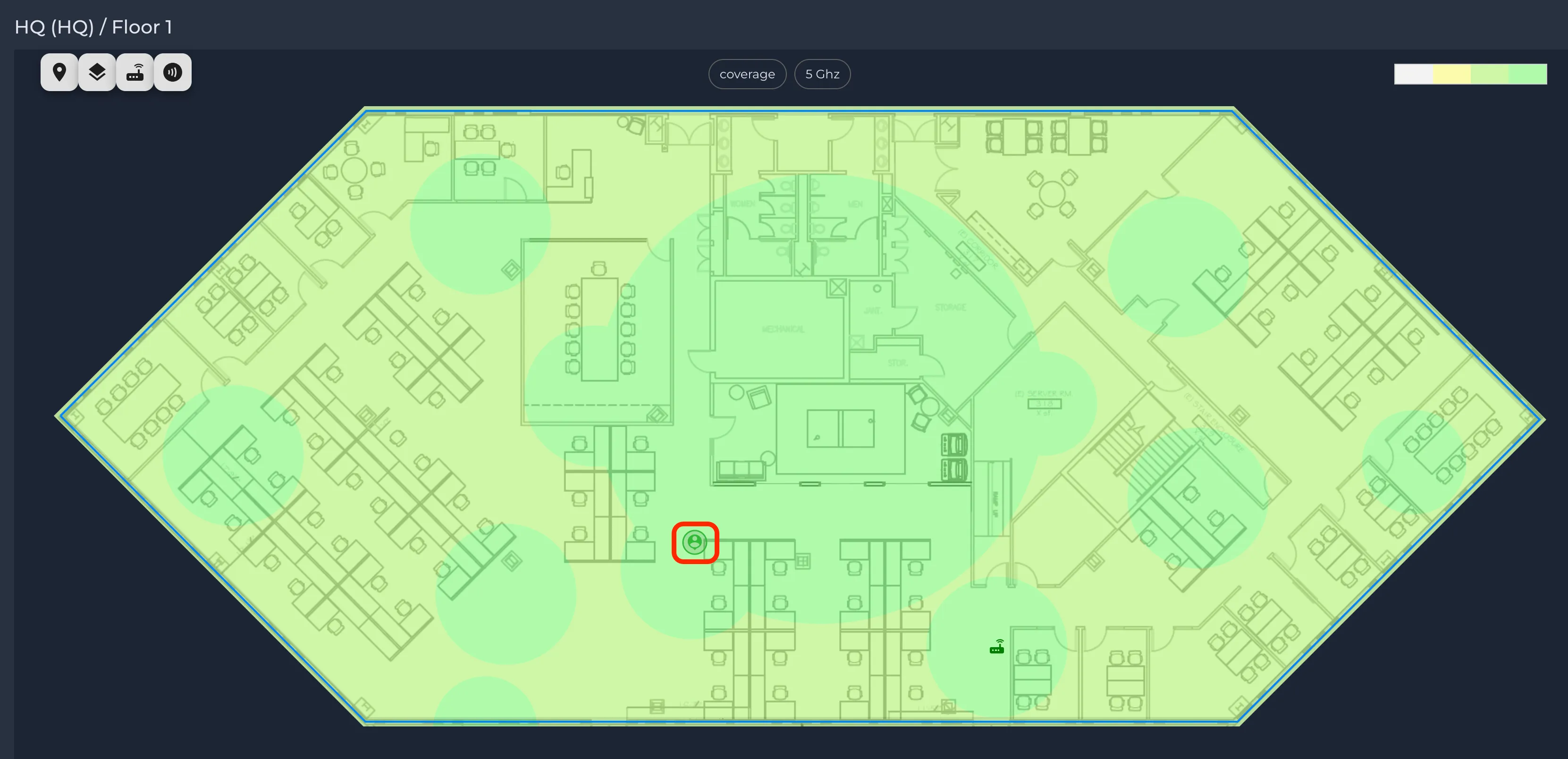The width and height of the screenshot is (1568, 759).
Task: Click the bright green end segment of the coverage legend
Action: [1528, 74]
